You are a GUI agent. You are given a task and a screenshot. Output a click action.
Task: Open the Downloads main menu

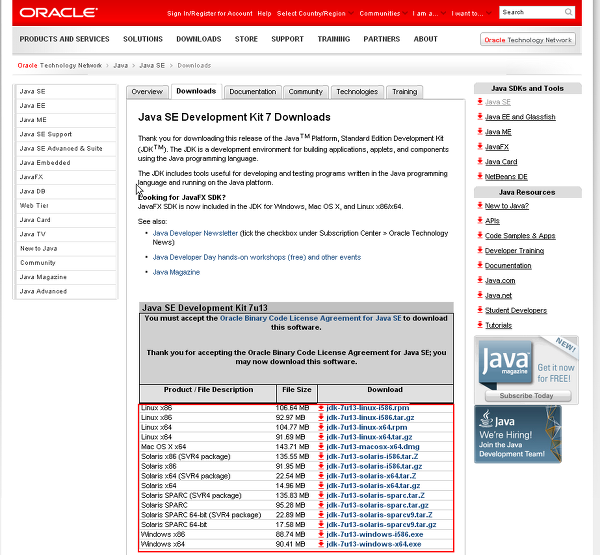199,39
